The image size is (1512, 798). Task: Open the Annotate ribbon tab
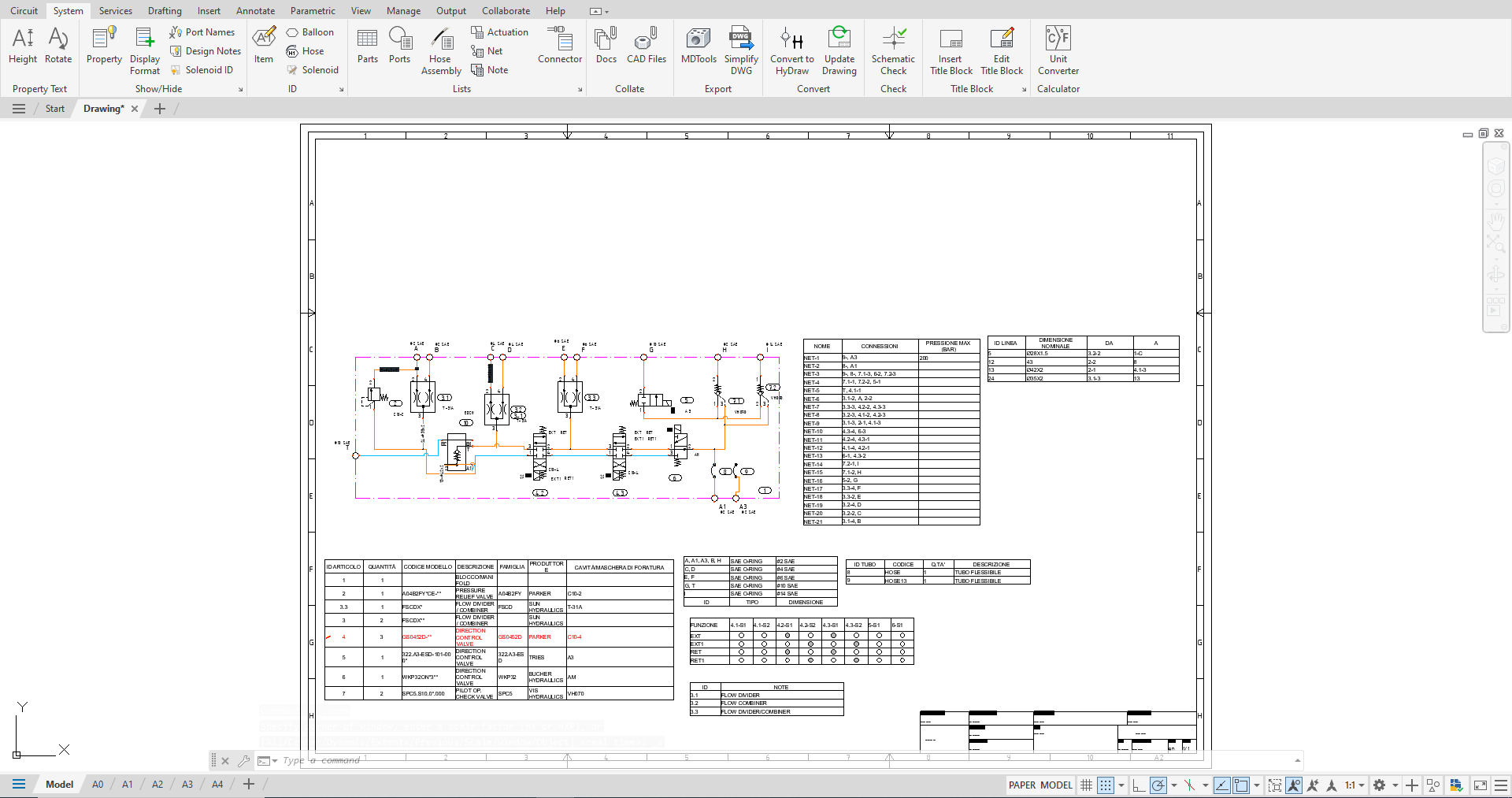256,11
